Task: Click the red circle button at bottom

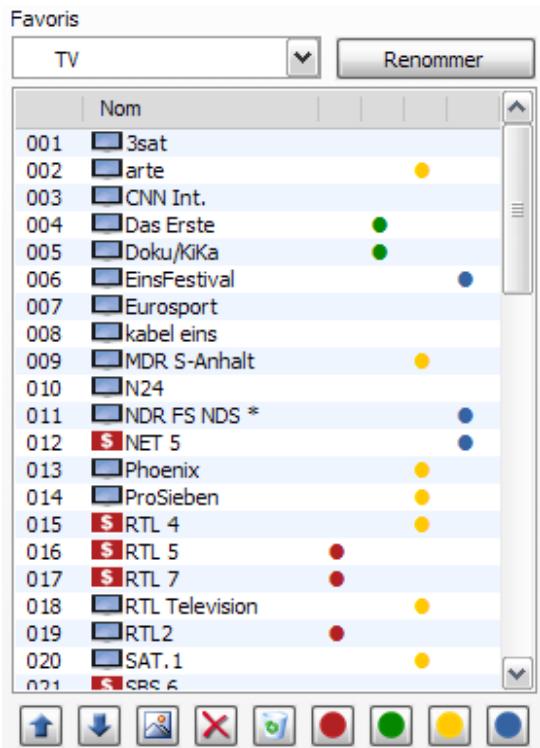Action: point(333,726)
